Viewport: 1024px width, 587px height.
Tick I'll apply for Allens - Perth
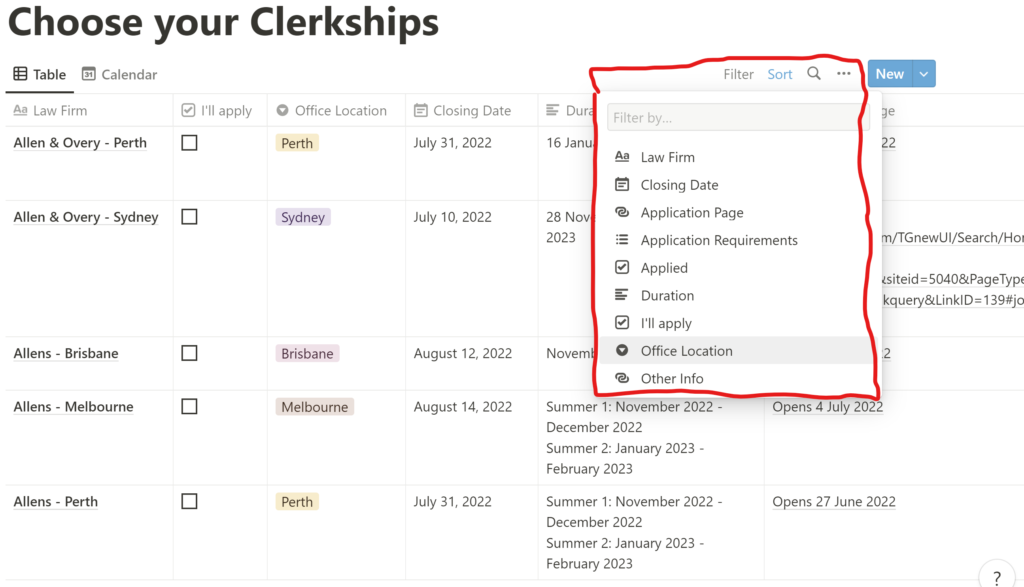click(189, 501)
